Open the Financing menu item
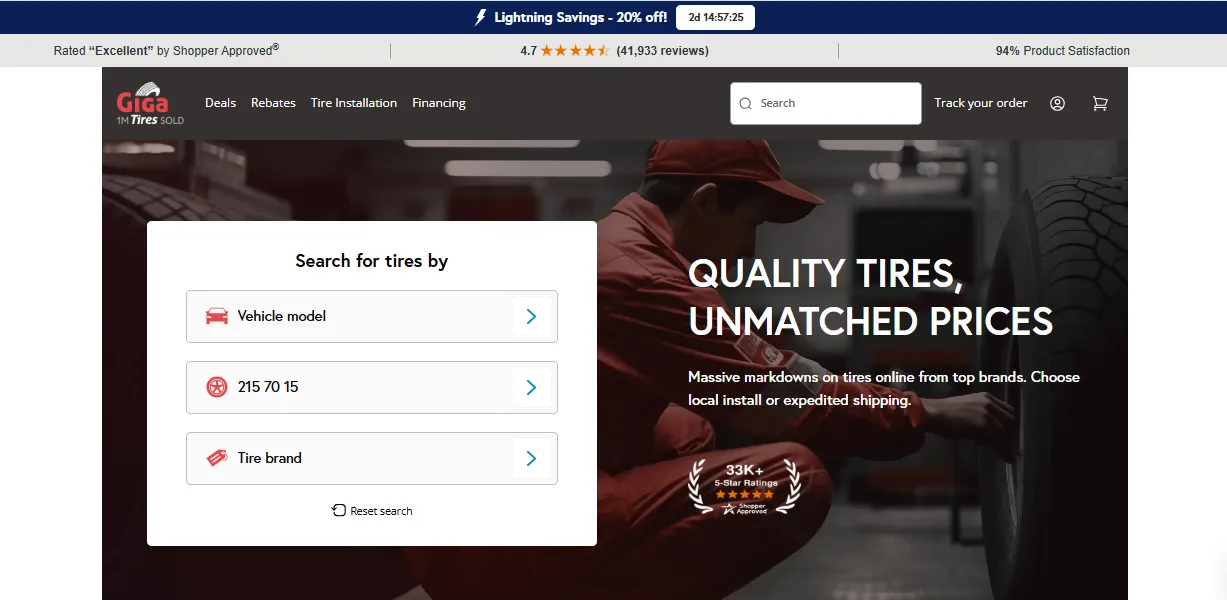The image size is (1227, 600). point(439,103)
